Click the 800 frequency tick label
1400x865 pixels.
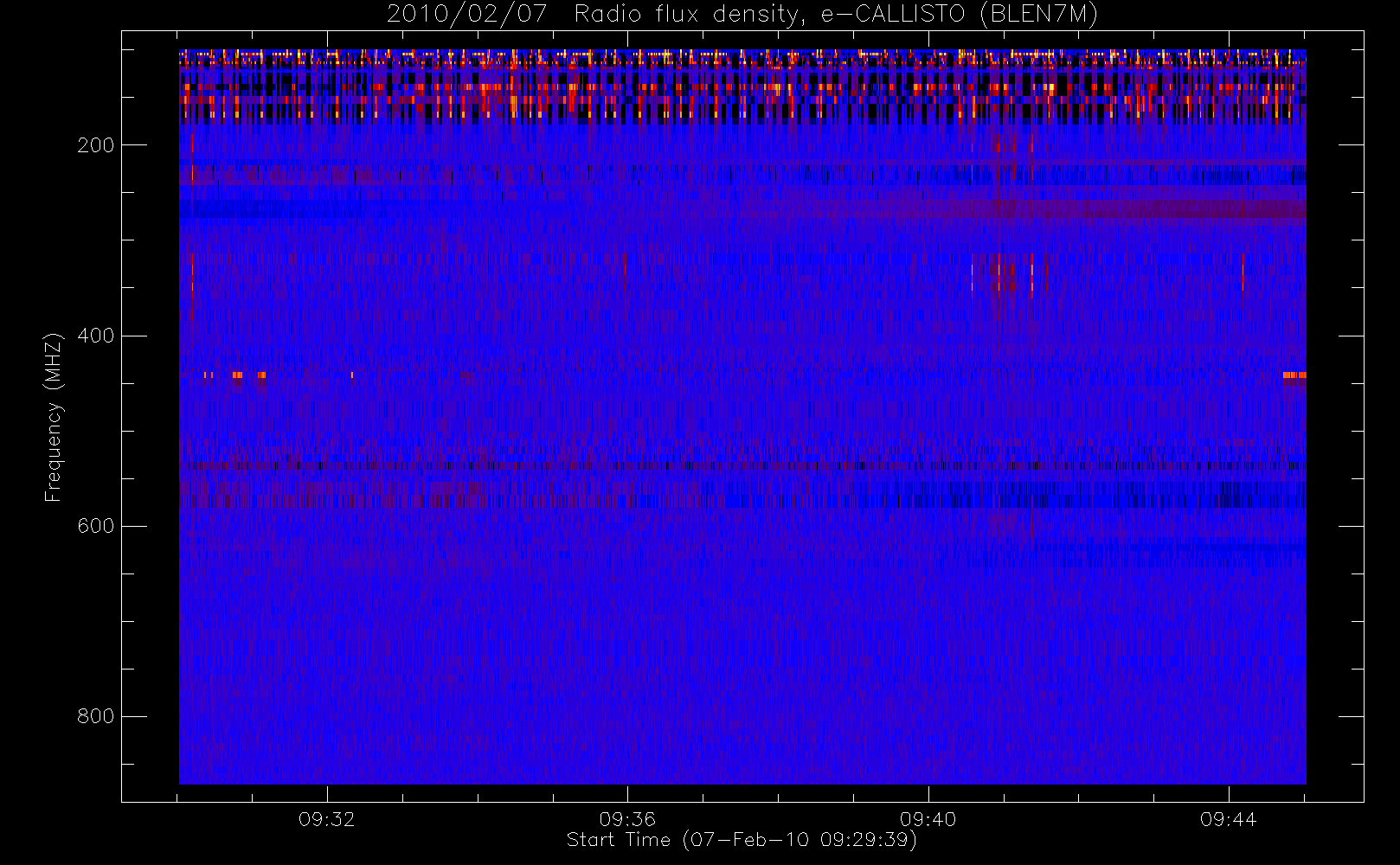tap(96, 716)
